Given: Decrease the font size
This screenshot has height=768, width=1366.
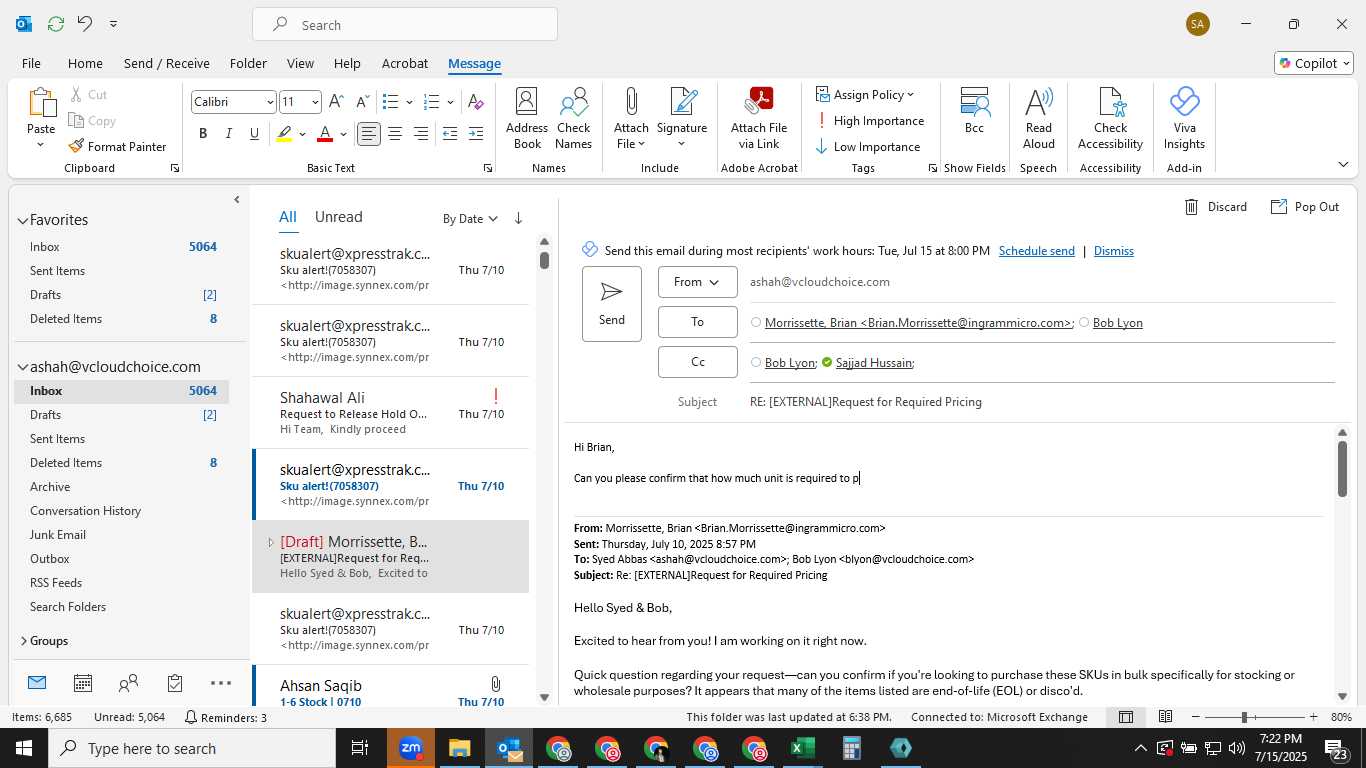Looking at the screenshot, I should [x=362, y=102].
